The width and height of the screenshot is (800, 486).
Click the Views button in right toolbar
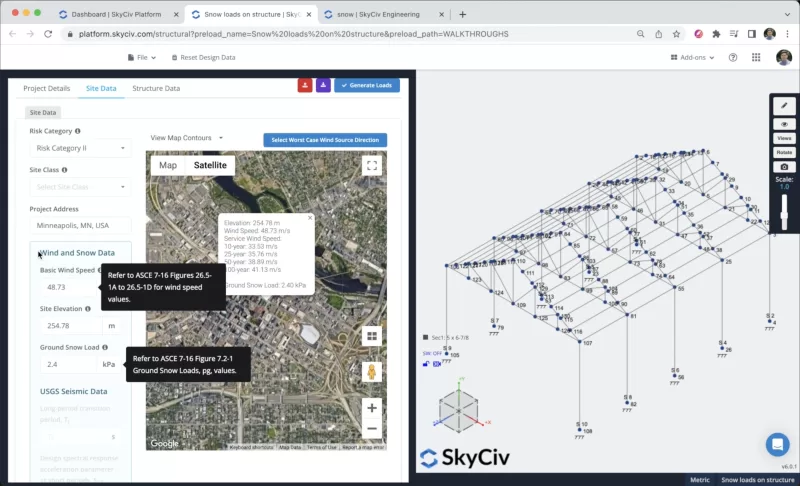tap(784, 138)
